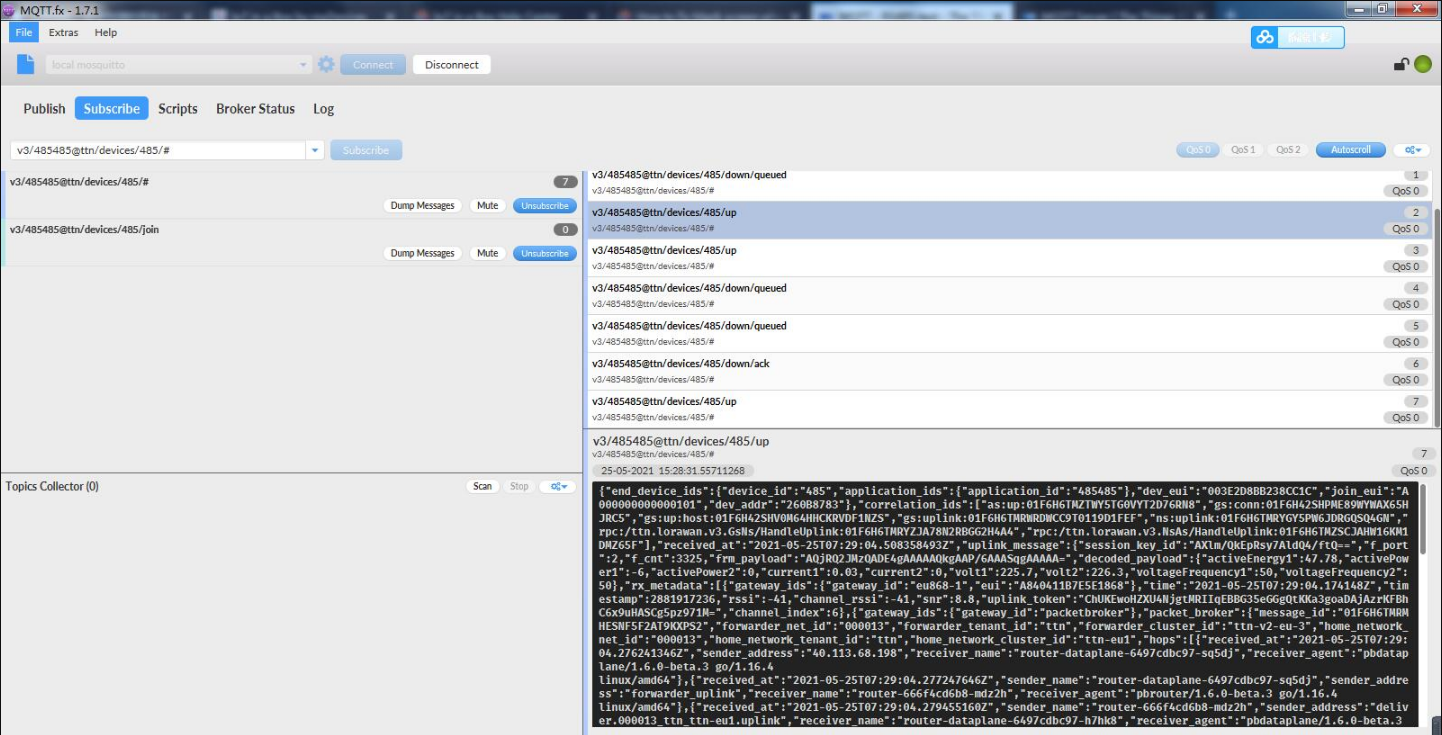1442x735 pixels.
Task: Select QoS 0 toggle
Action: tap(1197, 150)
